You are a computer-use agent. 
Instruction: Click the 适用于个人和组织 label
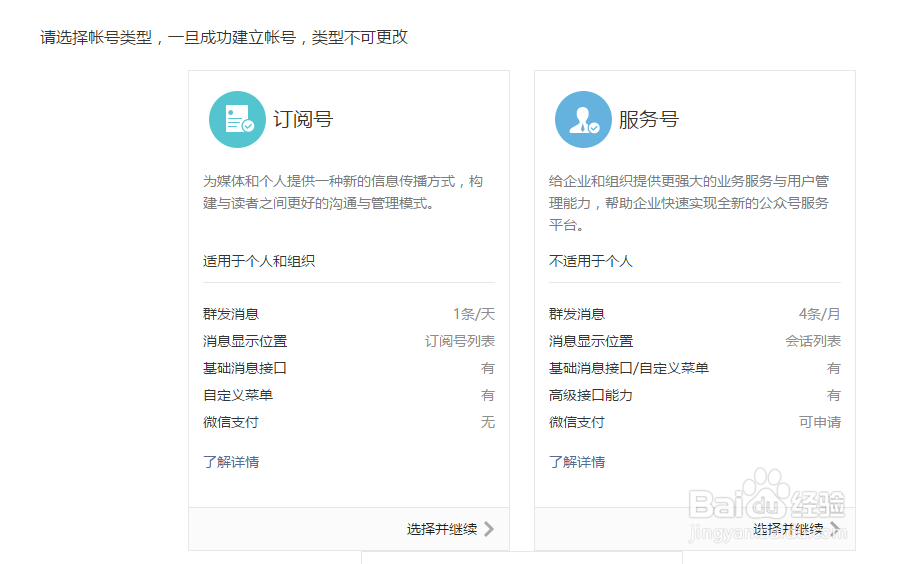pyautogui.click(x=259, y=261)
